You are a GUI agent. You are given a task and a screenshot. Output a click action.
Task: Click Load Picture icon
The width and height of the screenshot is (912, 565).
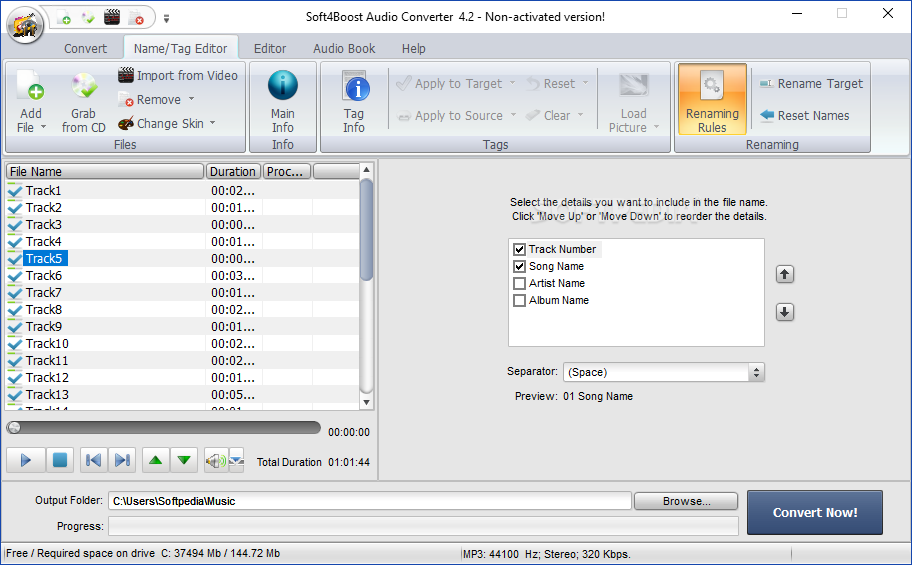633,86
